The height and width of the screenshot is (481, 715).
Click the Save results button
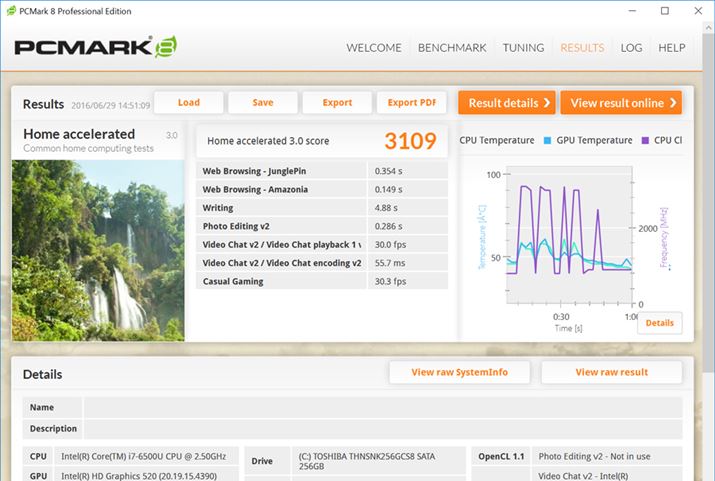(x=263, y=103)
